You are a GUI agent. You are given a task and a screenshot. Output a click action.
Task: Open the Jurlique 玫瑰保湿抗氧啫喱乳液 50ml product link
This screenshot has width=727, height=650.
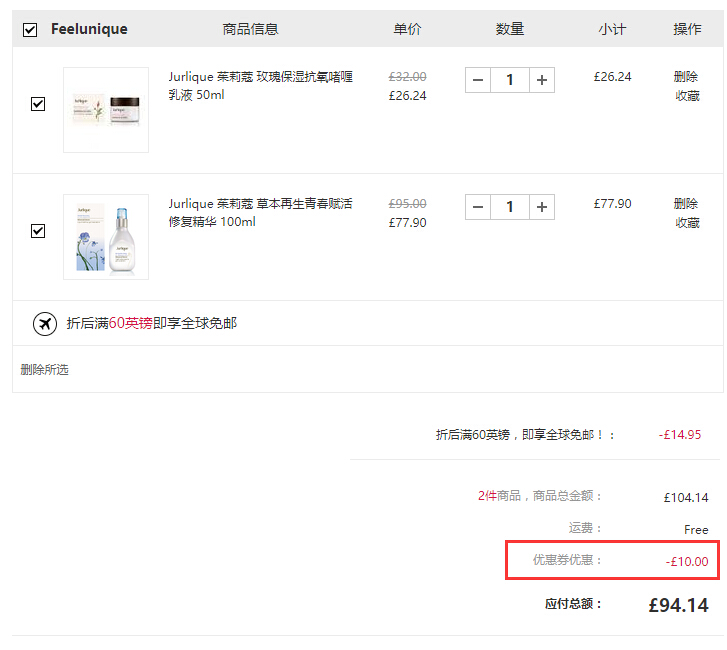[261, 86]
